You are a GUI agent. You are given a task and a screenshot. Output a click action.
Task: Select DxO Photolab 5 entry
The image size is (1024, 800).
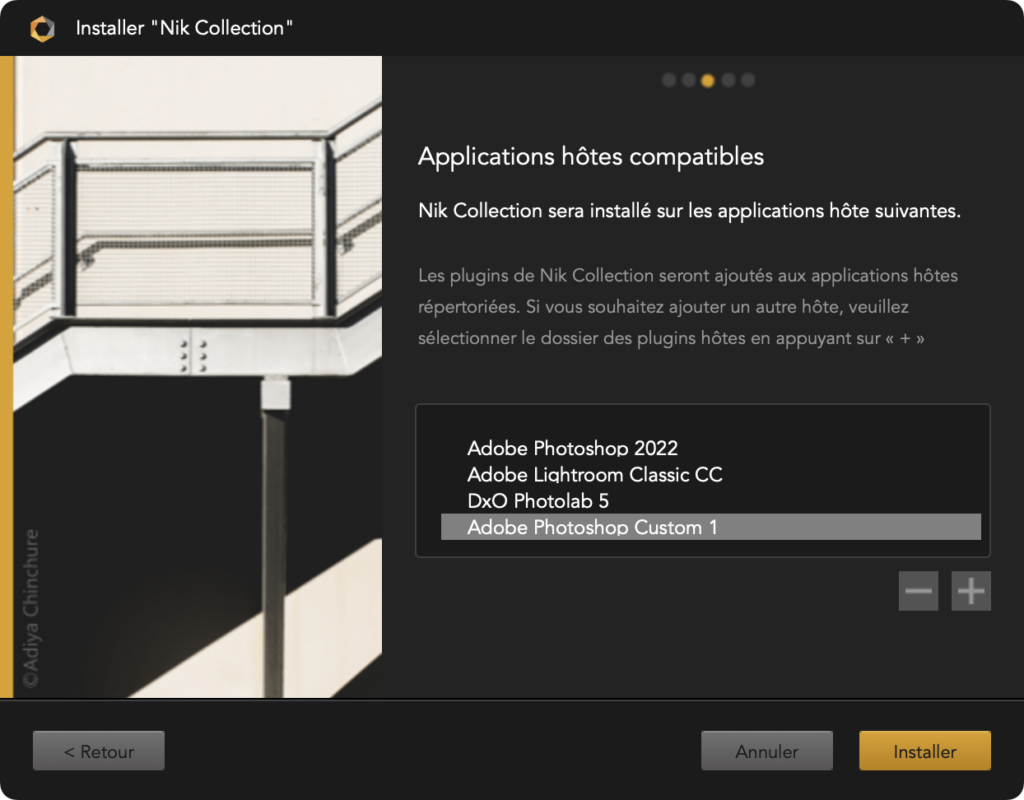(711, 501)
